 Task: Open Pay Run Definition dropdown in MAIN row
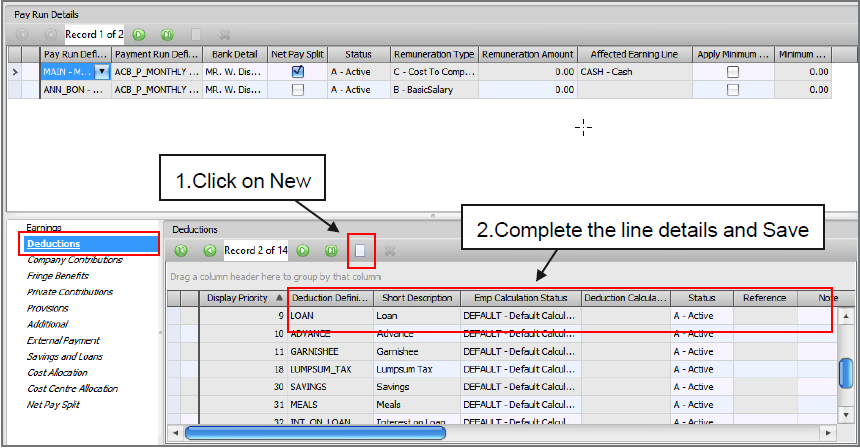(102, 71)
